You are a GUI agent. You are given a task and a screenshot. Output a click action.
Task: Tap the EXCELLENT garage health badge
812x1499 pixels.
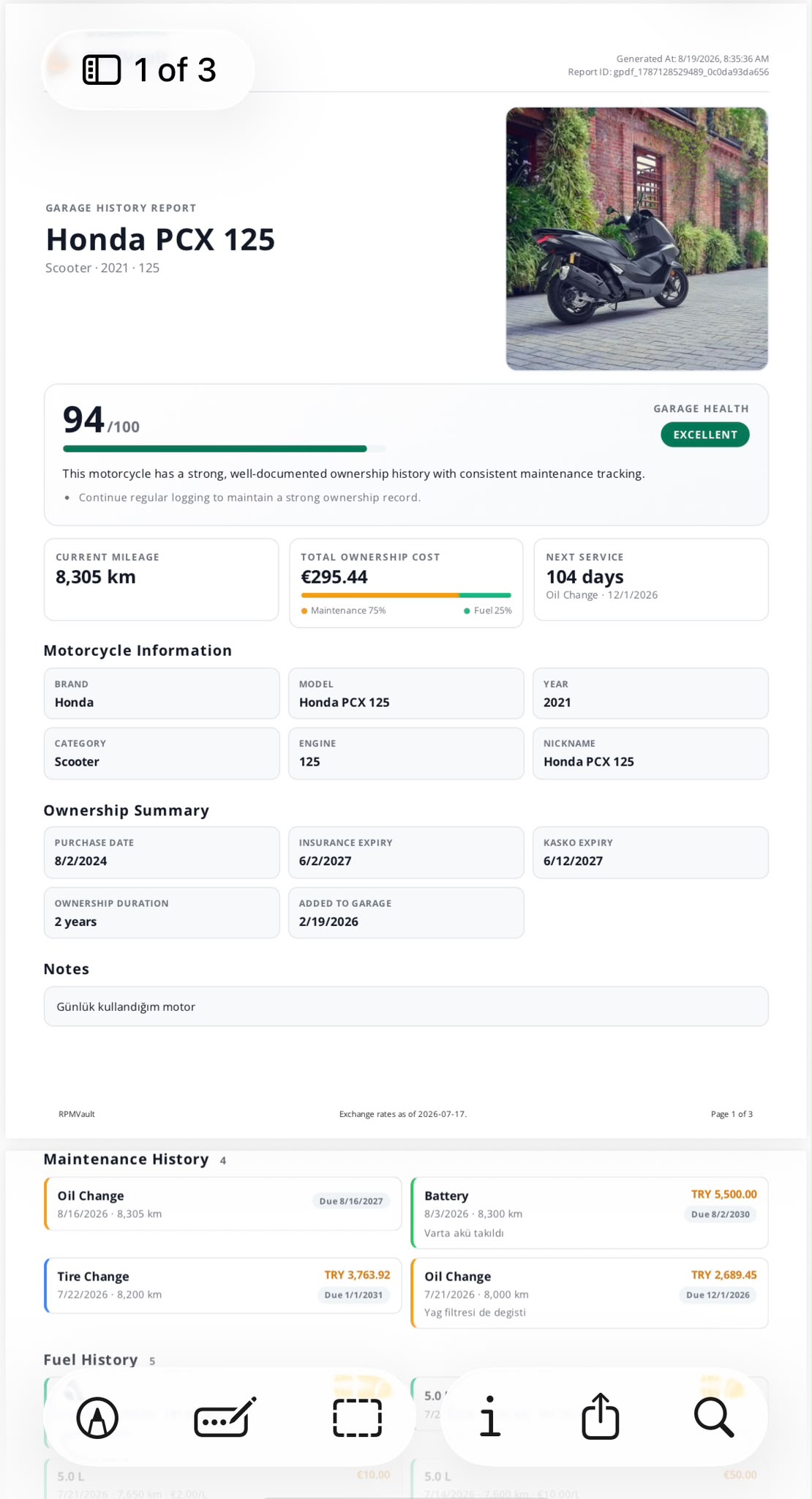pyautogui.click(x=705, y=435)
